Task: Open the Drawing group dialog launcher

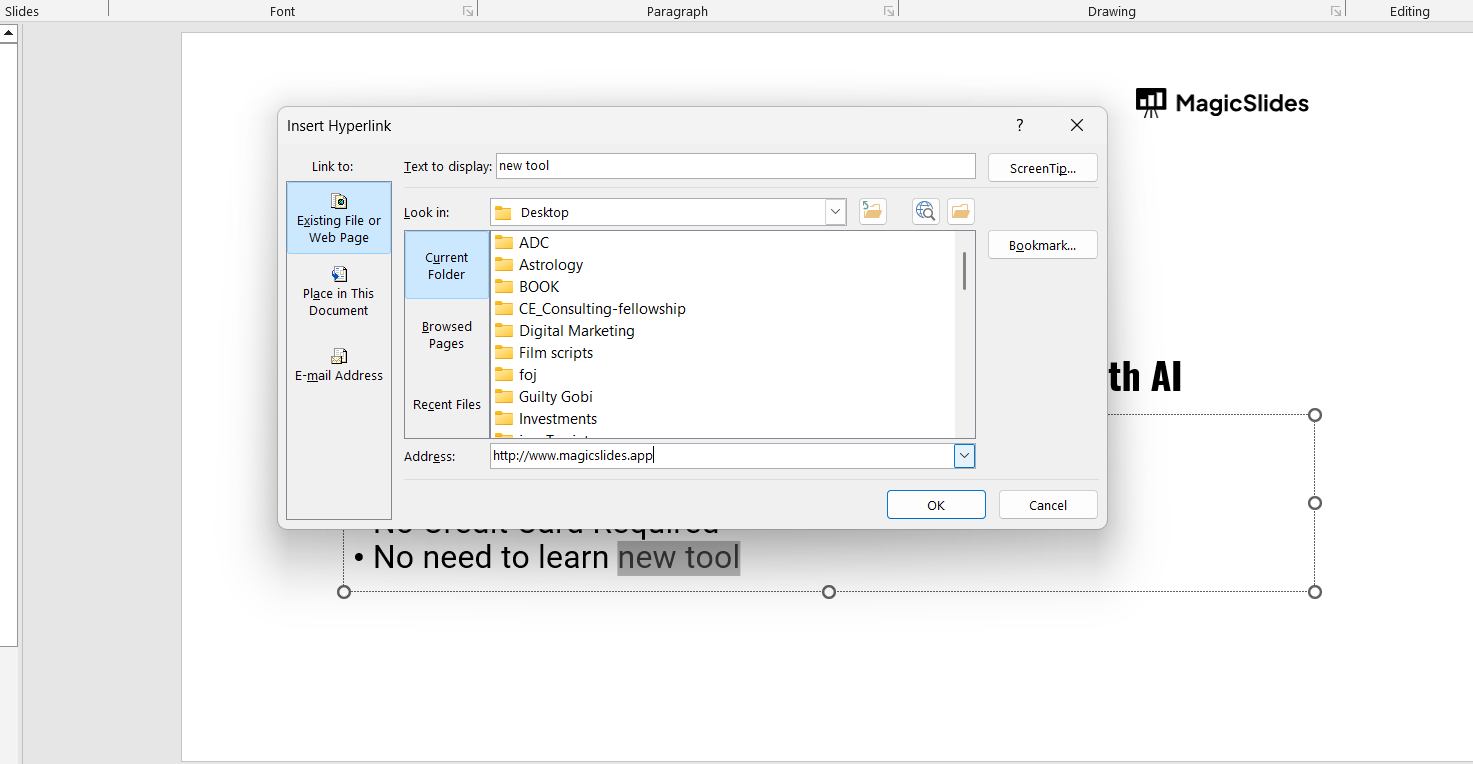Action: [x=1335, y=11]
